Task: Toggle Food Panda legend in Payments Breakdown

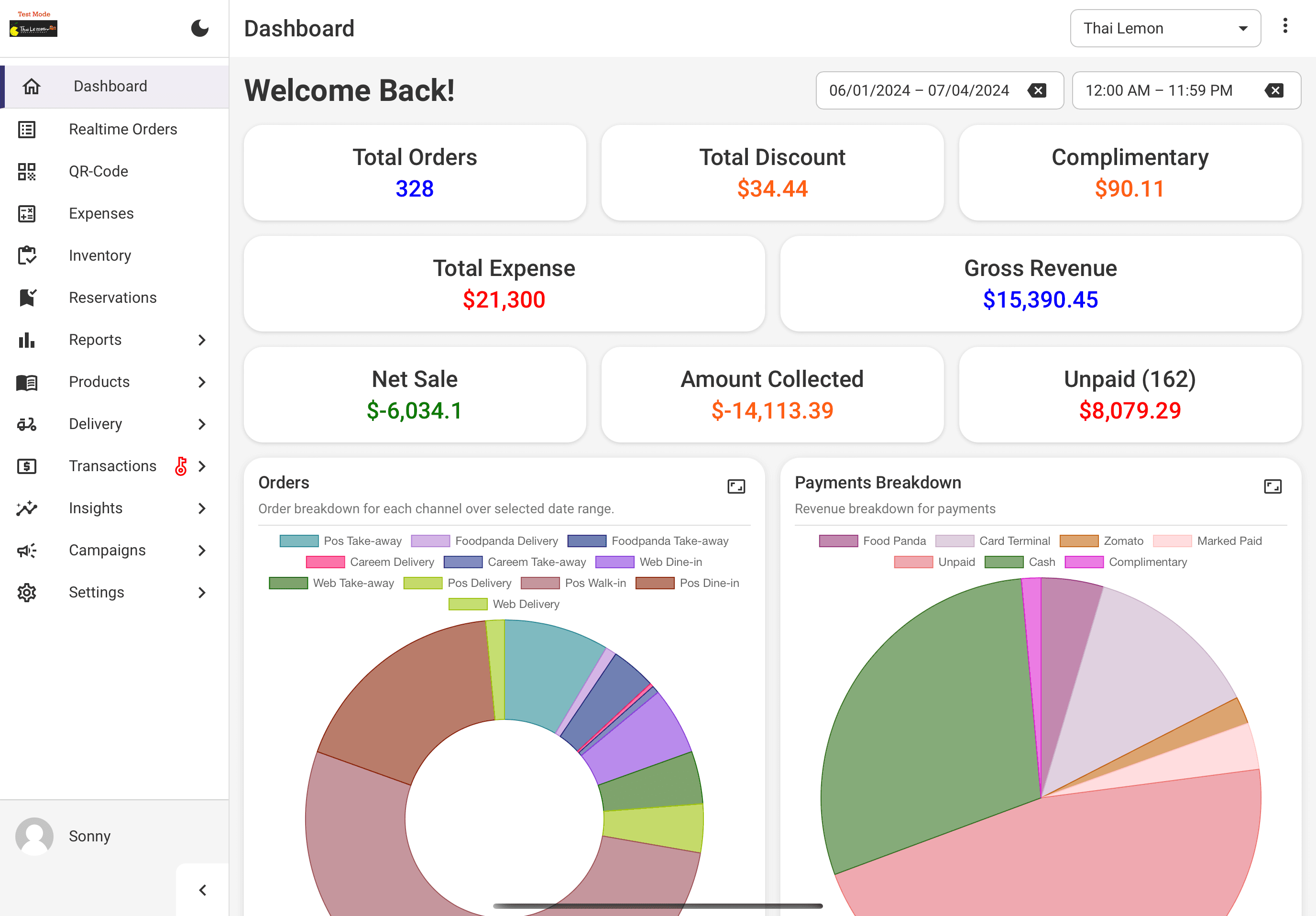Action: [x=872, y=541]
